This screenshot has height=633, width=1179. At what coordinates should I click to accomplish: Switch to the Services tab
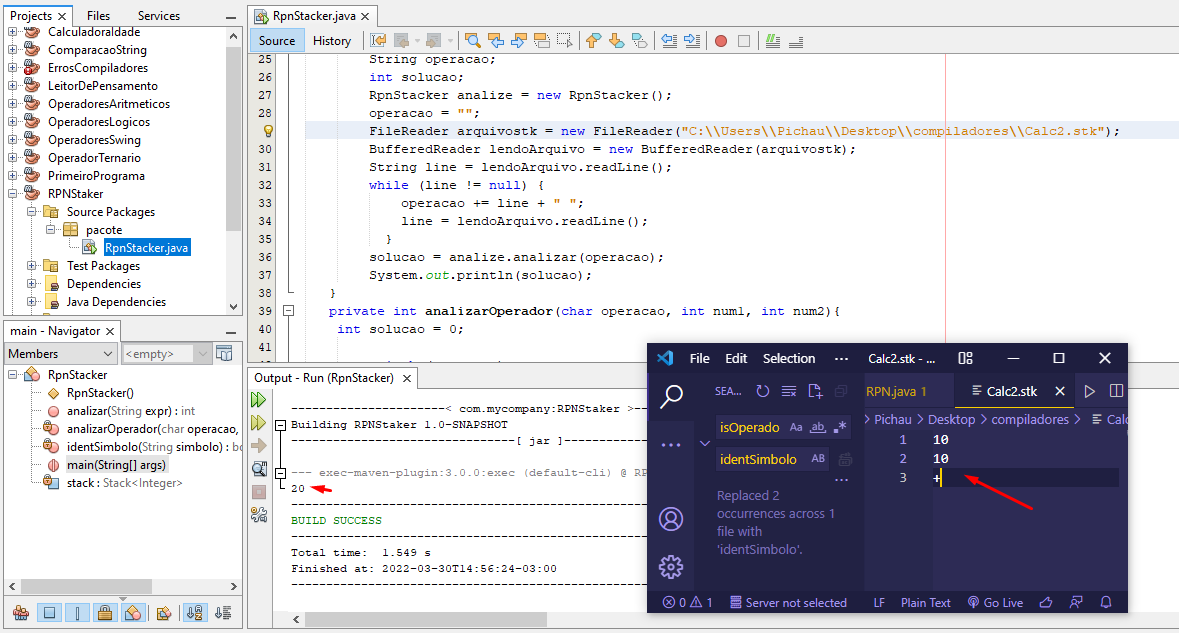pos(159,16)
